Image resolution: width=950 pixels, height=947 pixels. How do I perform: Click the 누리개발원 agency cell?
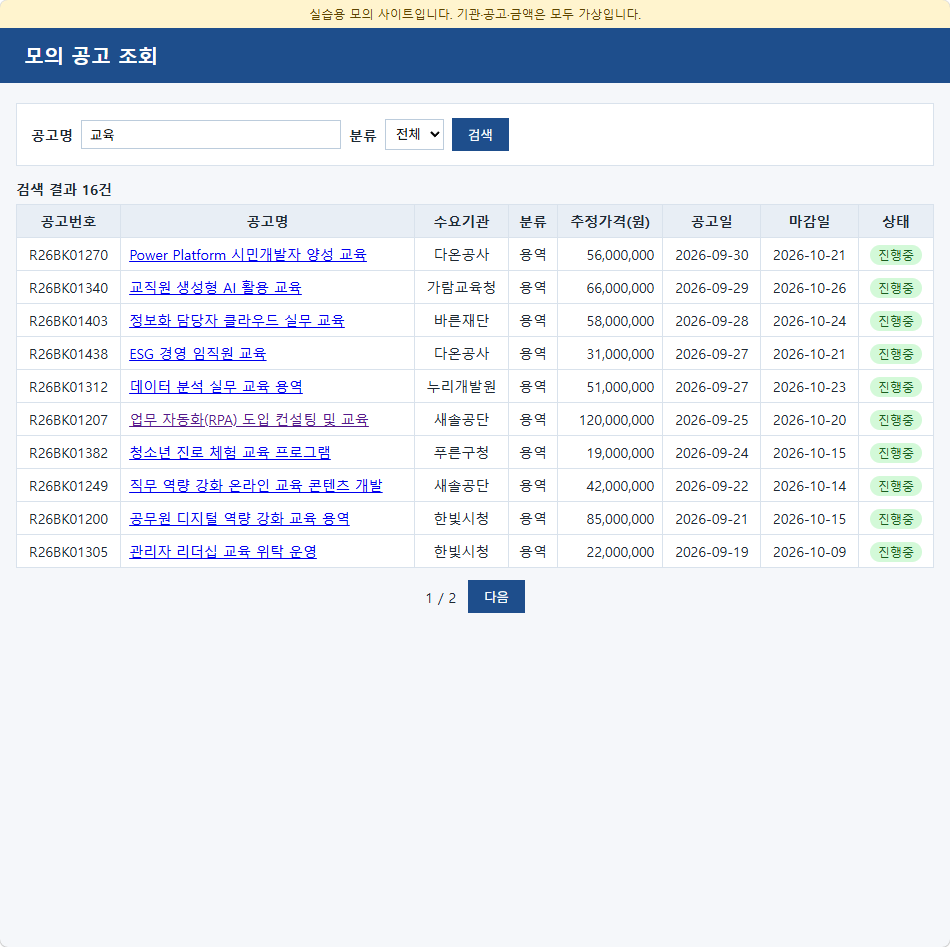pyautogui.click(x=461, y=387)
